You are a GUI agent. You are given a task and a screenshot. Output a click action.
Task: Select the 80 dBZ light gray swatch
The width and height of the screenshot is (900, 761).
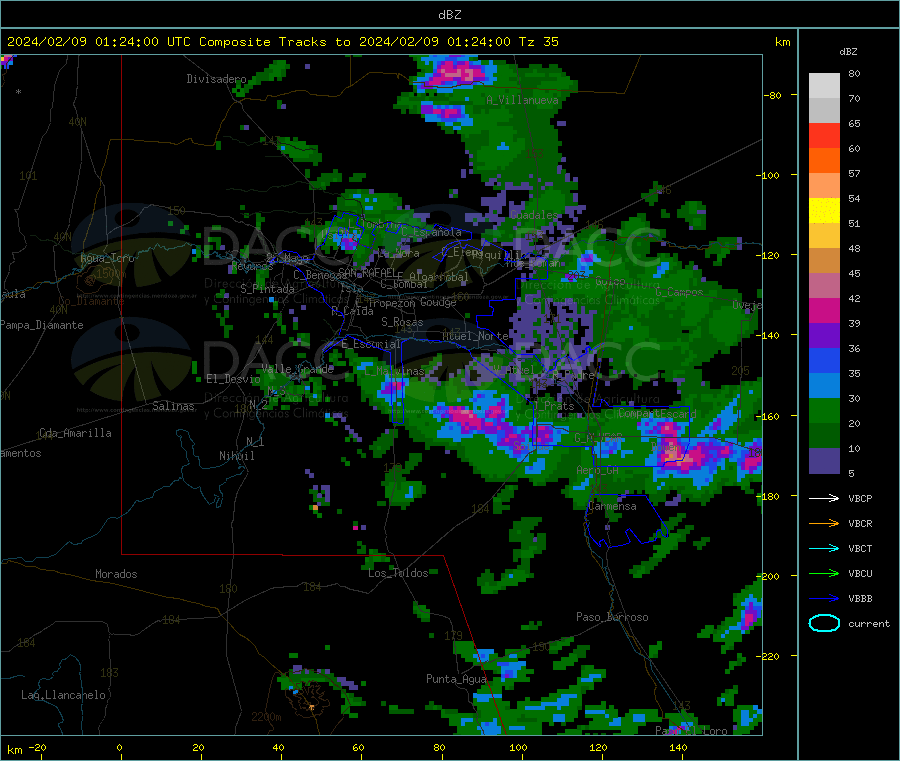[x=824, y=86]
